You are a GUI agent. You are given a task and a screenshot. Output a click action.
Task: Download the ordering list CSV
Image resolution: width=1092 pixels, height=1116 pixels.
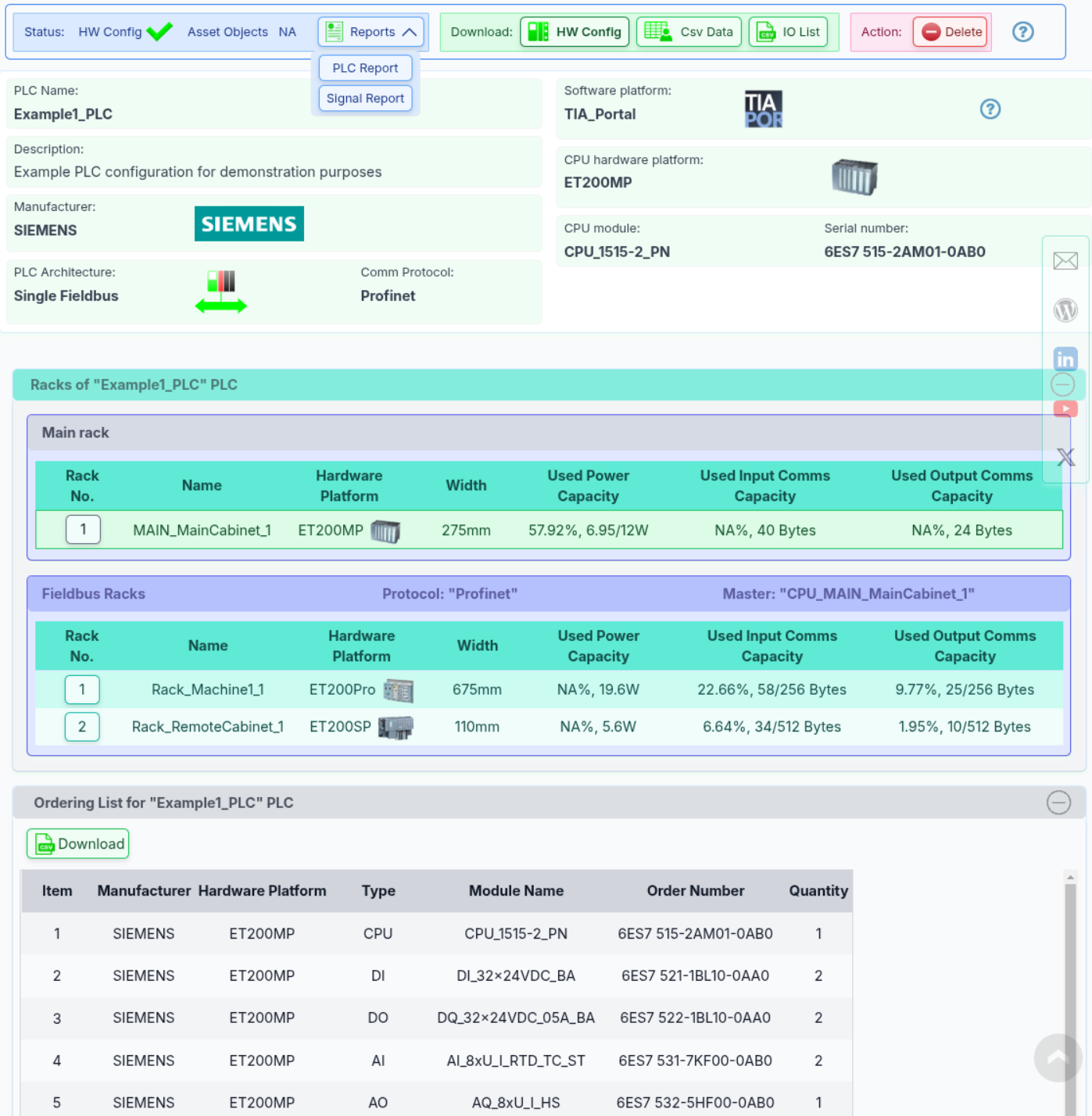78,844
